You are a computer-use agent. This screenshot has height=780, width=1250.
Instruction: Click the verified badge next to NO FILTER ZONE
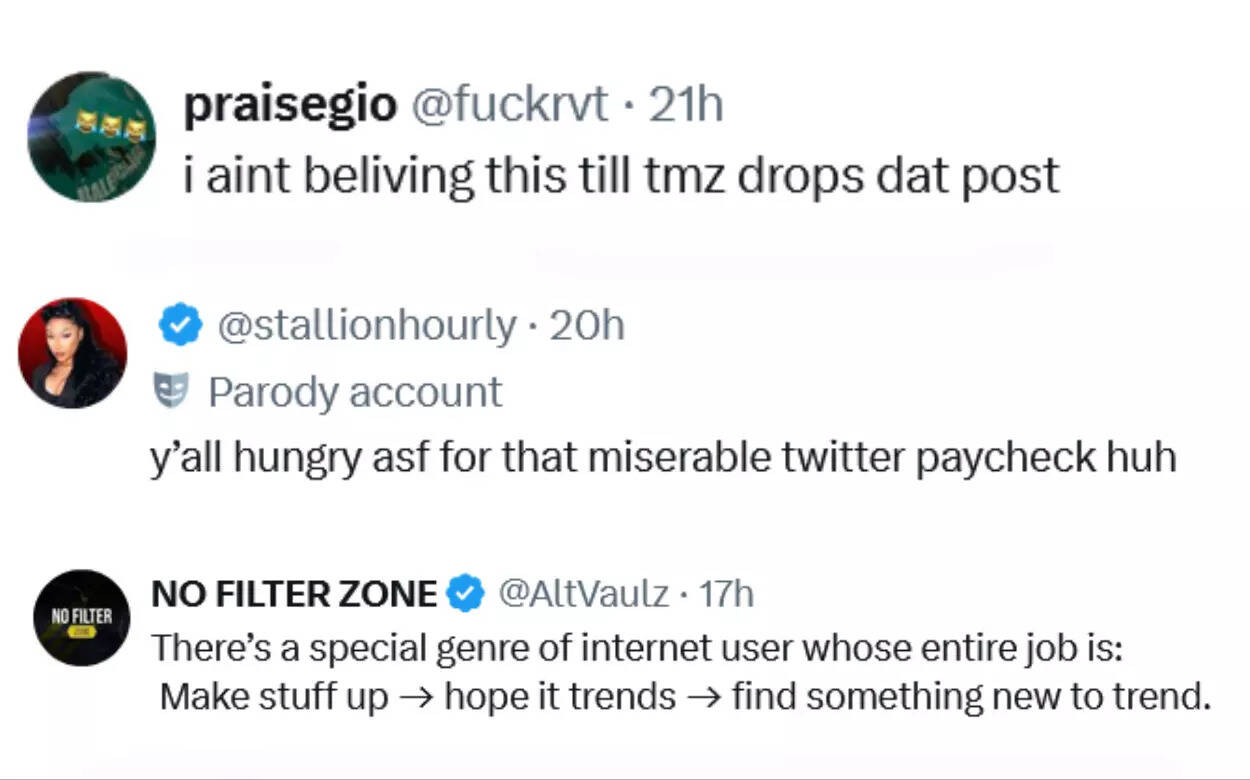click(x=464, y=594)
